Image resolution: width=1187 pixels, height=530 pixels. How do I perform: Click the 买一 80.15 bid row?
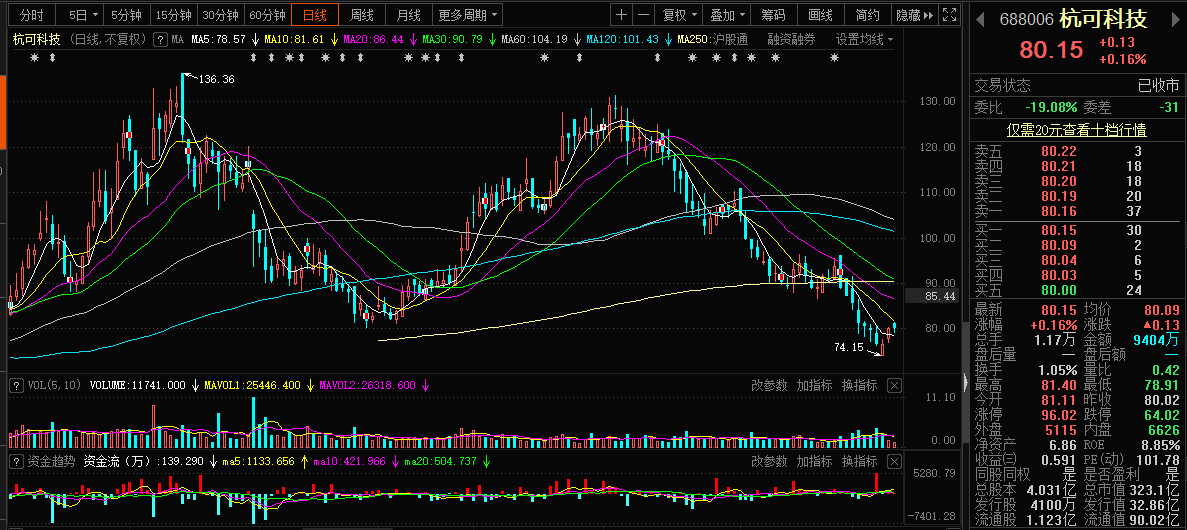tap(1076, 230)
